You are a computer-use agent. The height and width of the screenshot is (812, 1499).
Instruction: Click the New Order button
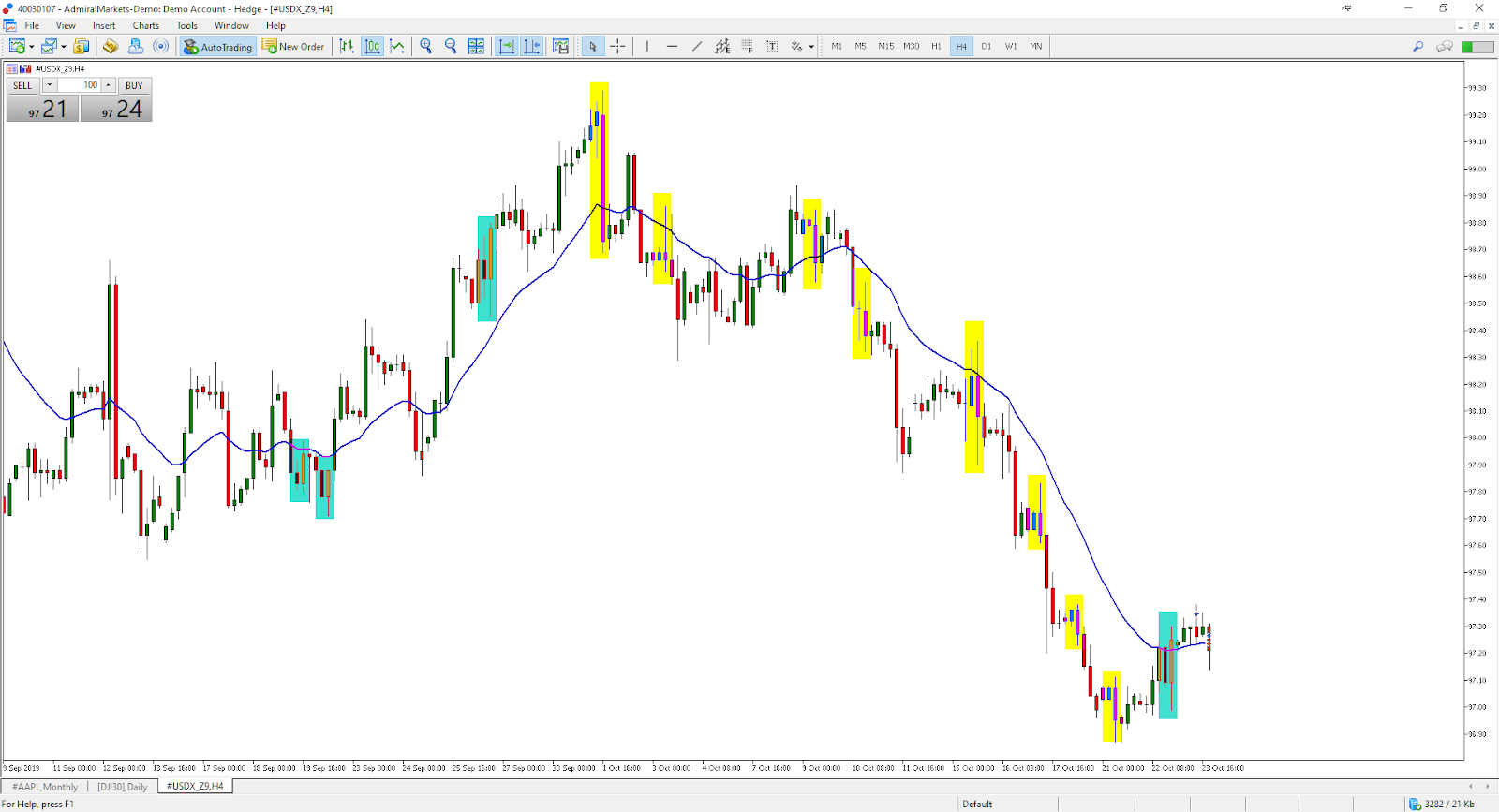[x=293, y=46]
